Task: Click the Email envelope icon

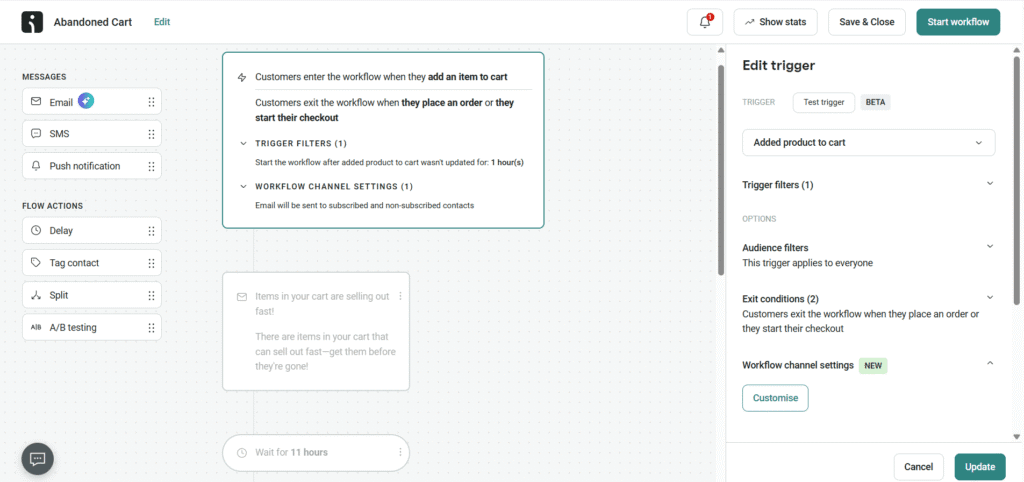Action: coord(36,102)
